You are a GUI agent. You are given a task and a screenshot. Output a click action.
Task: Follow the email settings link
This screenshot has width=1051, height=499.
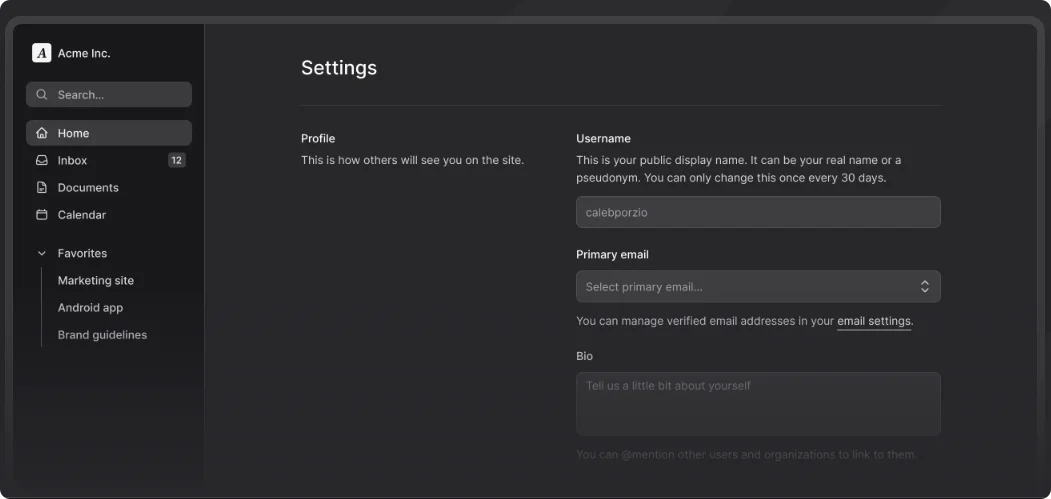[874, 321]
